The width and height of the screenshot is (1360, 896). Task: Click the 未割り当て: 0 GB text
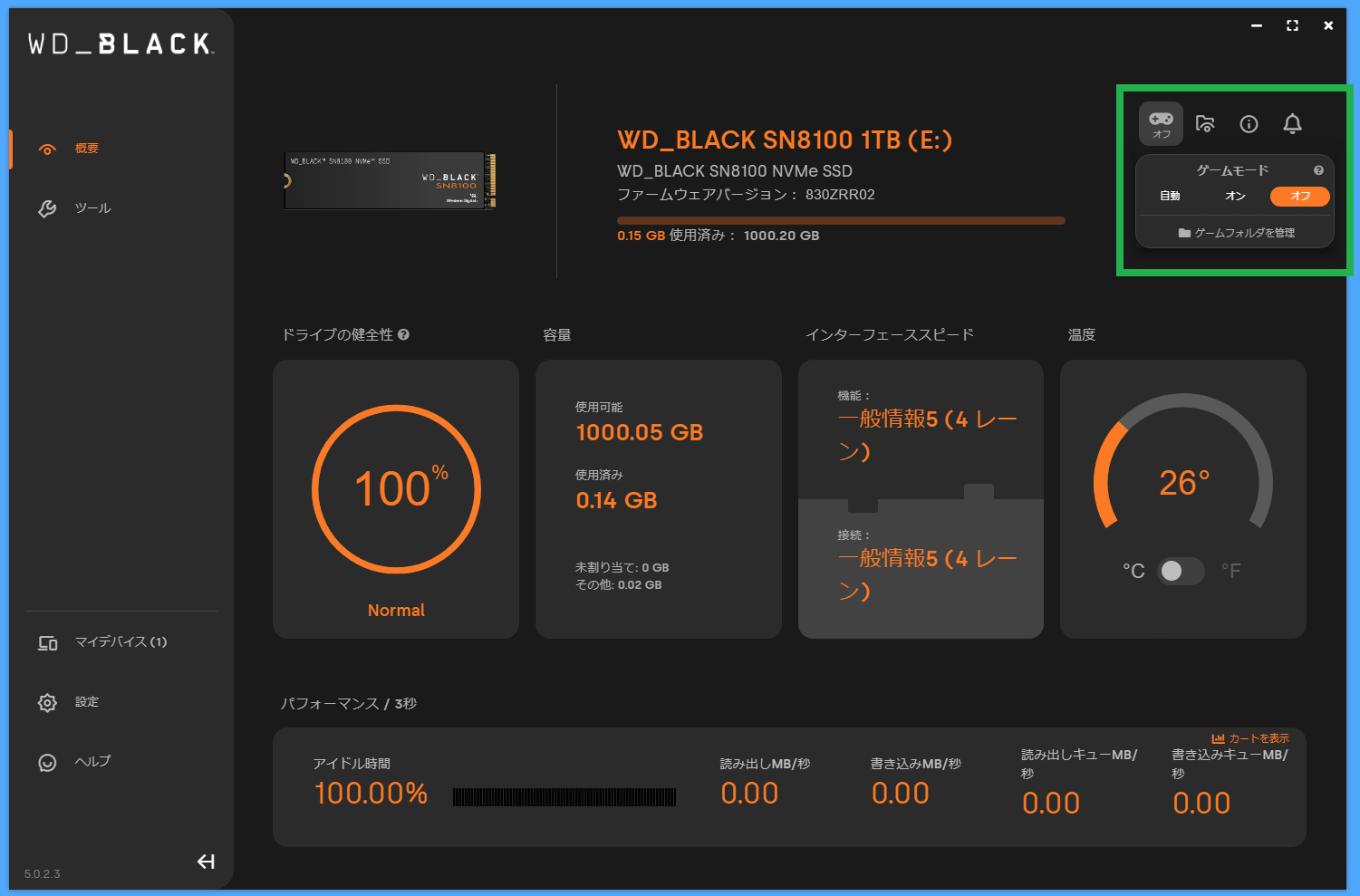click(x=622, y=568)
